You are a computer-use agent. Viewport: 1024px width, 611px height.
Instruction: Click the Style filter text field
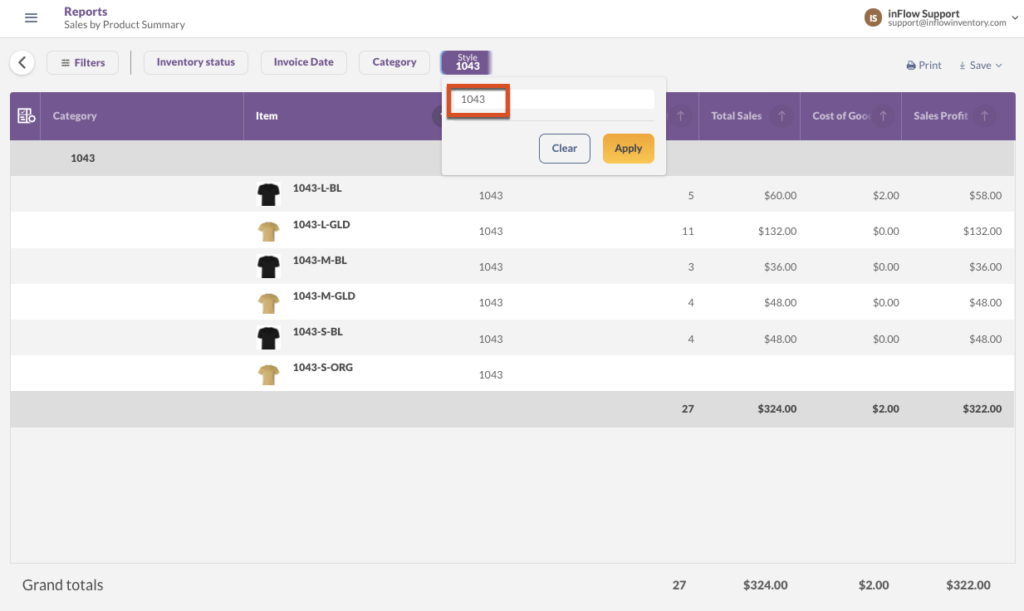click(x=552, y=100)
